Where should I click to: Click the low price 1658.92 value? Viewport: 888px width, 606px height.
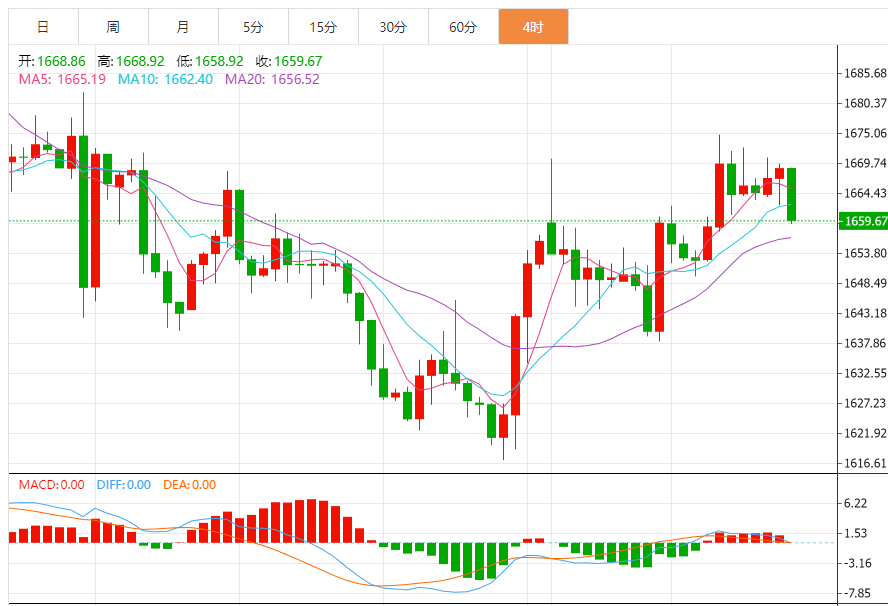pos(219,61)
